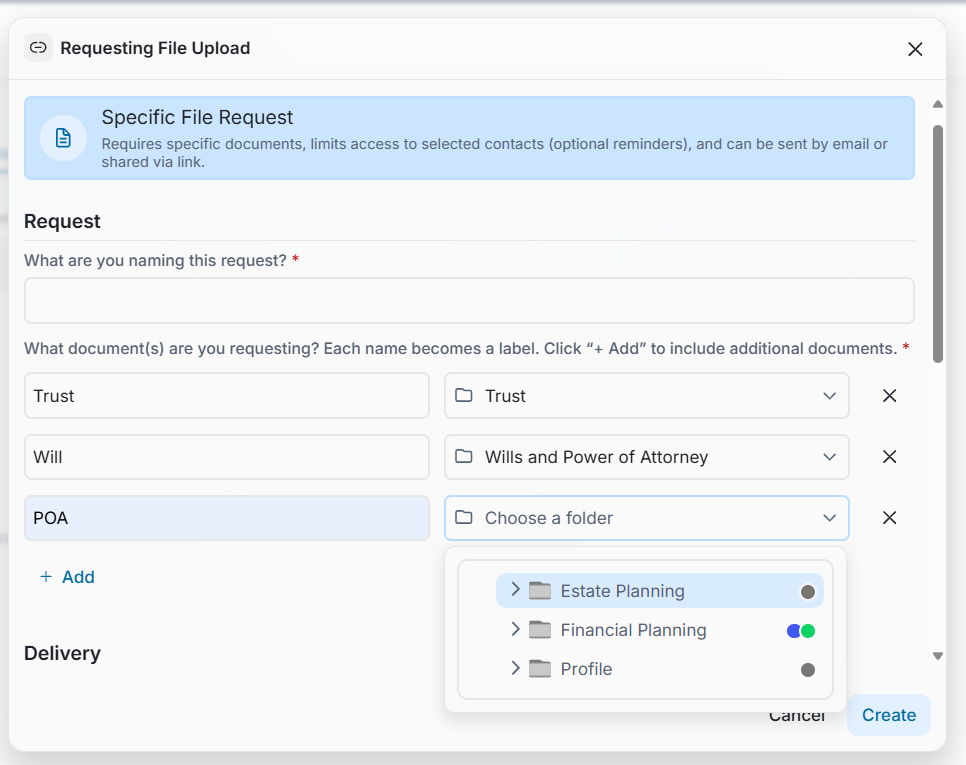Click the dialog's vertical scrollbar thumb
966x765 pixels.
pos(938,244)
